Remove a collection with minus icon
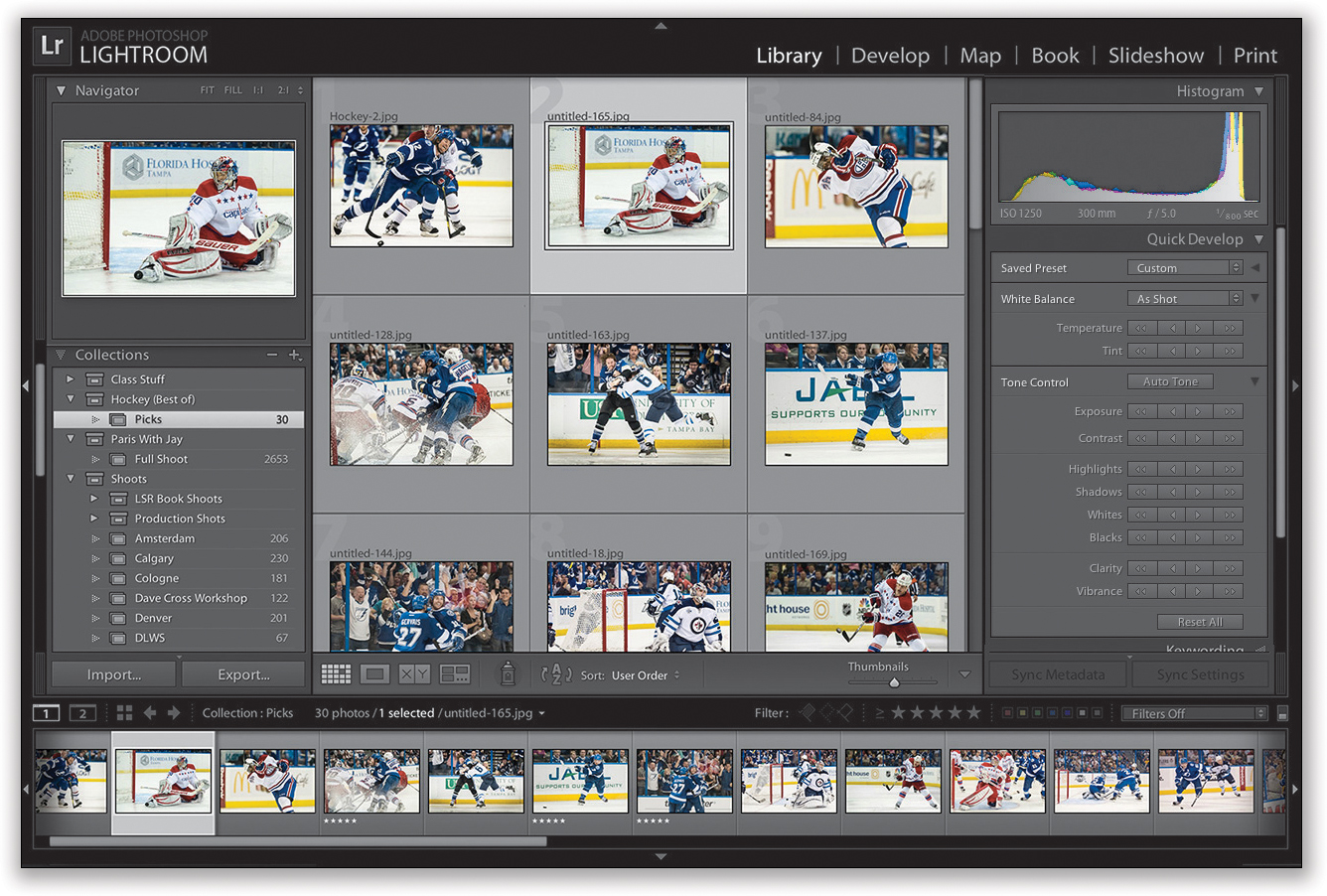 pyautogui.click(x=272, y=355)
